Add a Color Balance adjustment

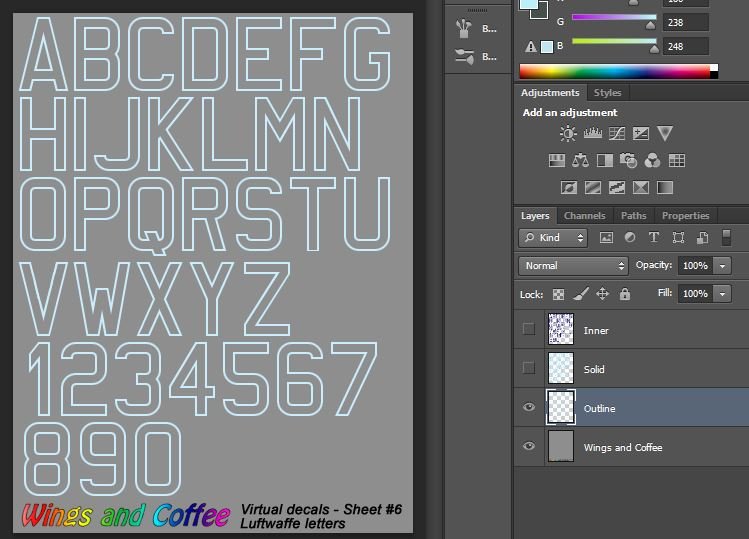click(580, 161)
